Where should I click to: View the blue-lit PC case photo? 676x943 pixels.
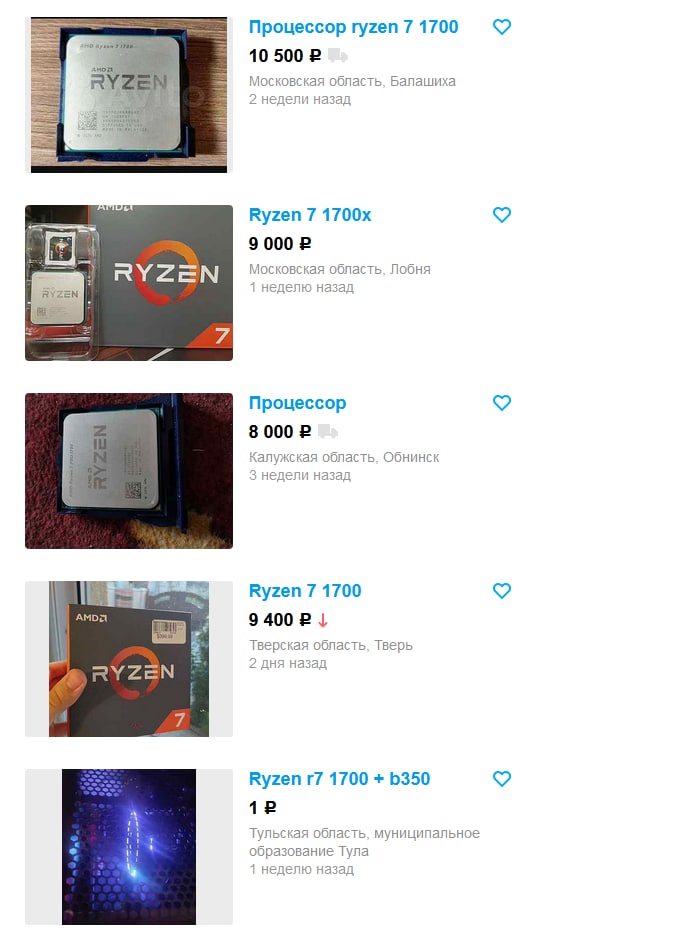[x=129, y=847]
